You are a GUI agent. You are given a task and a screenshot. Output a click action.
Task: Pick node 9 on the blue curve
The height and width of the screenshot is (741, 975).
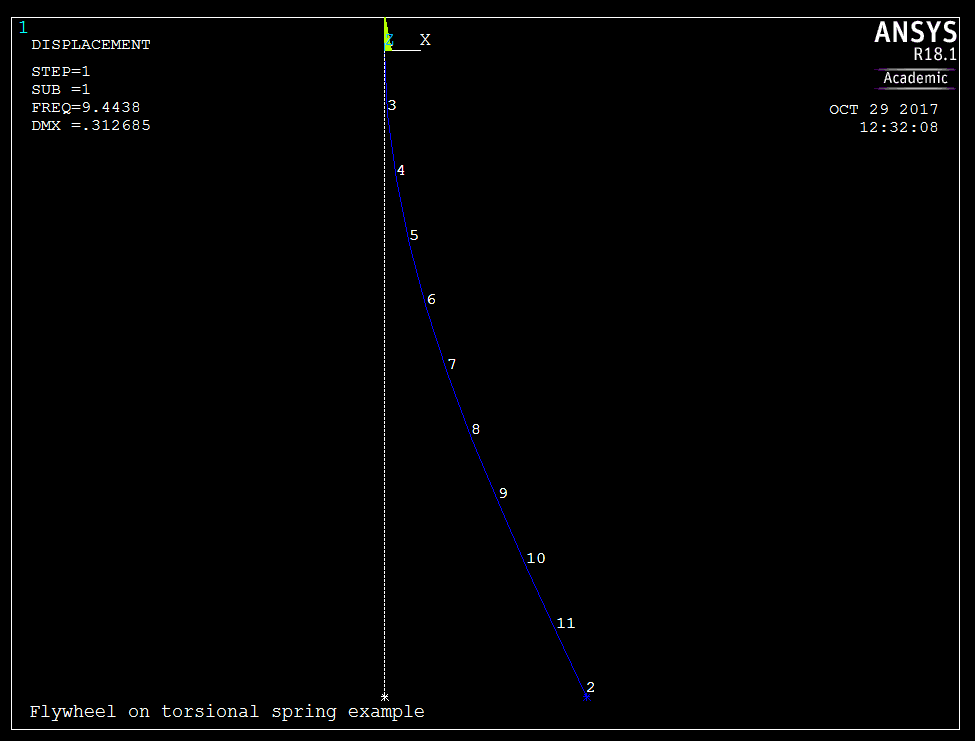[x=502, y=494]
